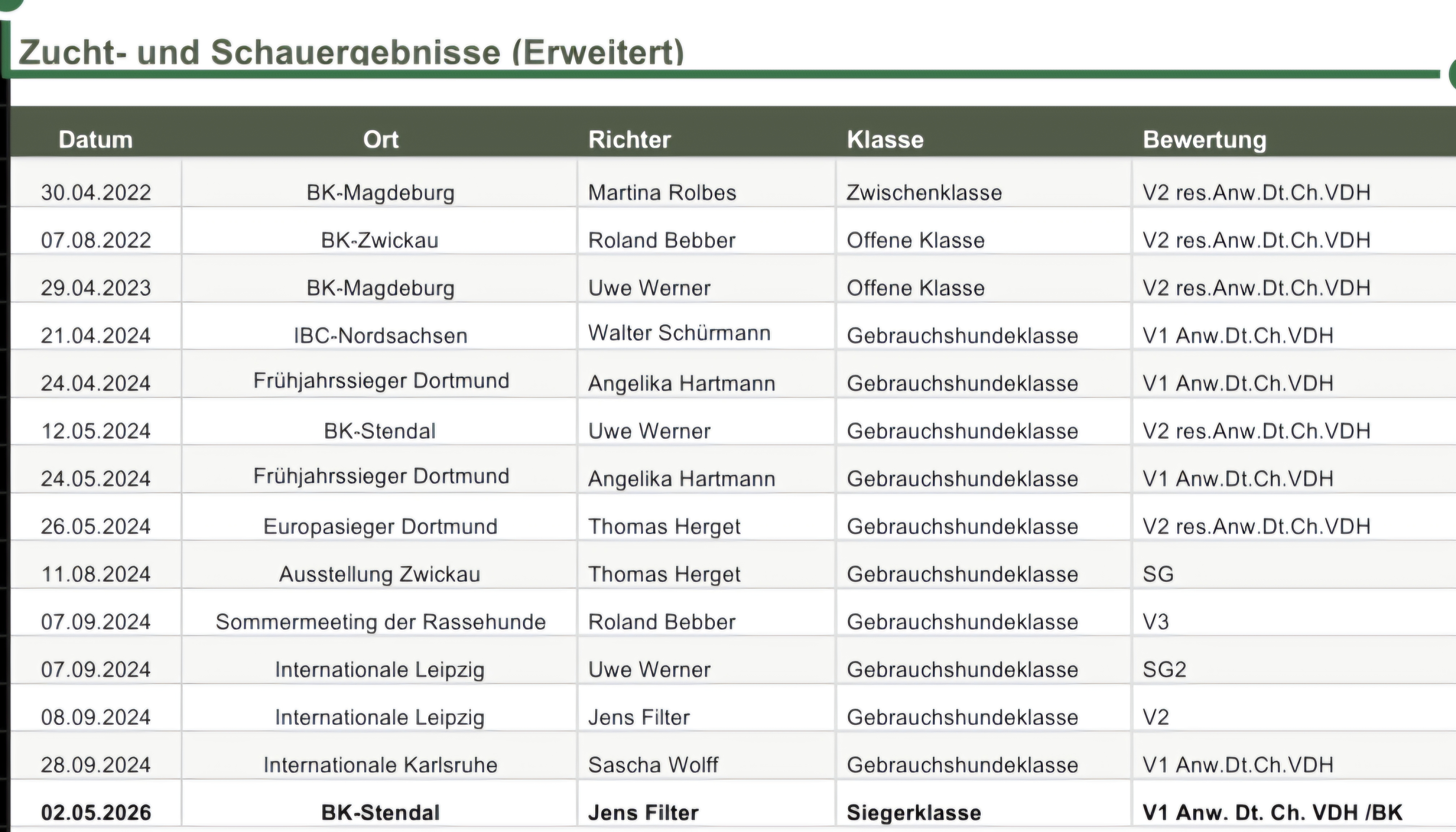
Task: Click the Bewertung column header
Action: tap(1205, 140)
